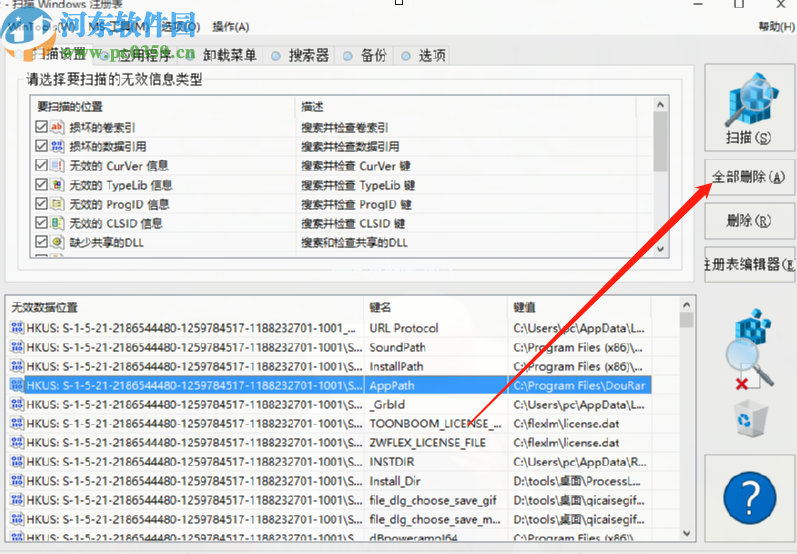Image resolution: width=797 pixels, height=554 pixels.
Task: Click the 缺少共享的DLL item icon
Action: (57, 242)
